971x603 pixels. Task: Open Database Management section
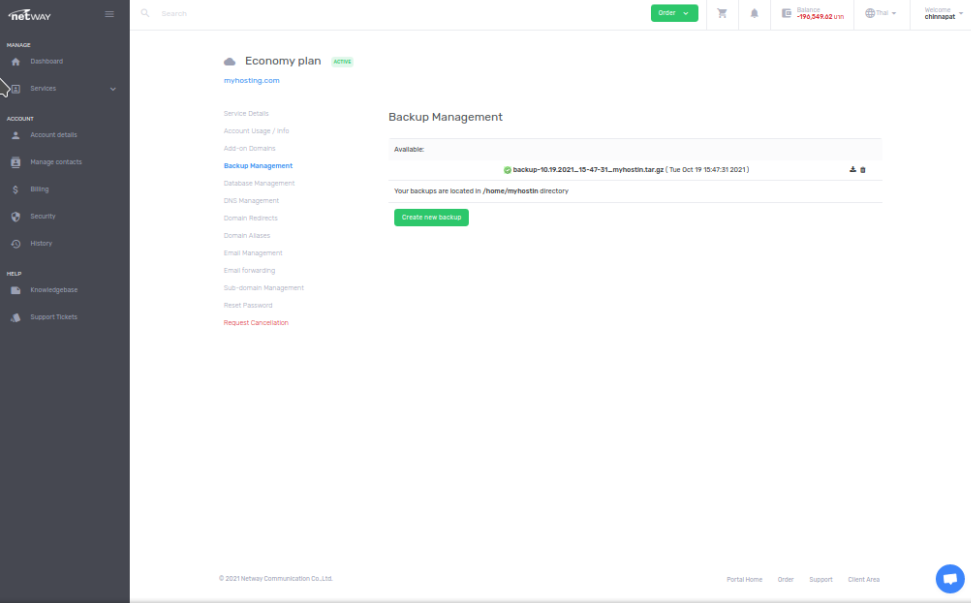coord(259,183)
